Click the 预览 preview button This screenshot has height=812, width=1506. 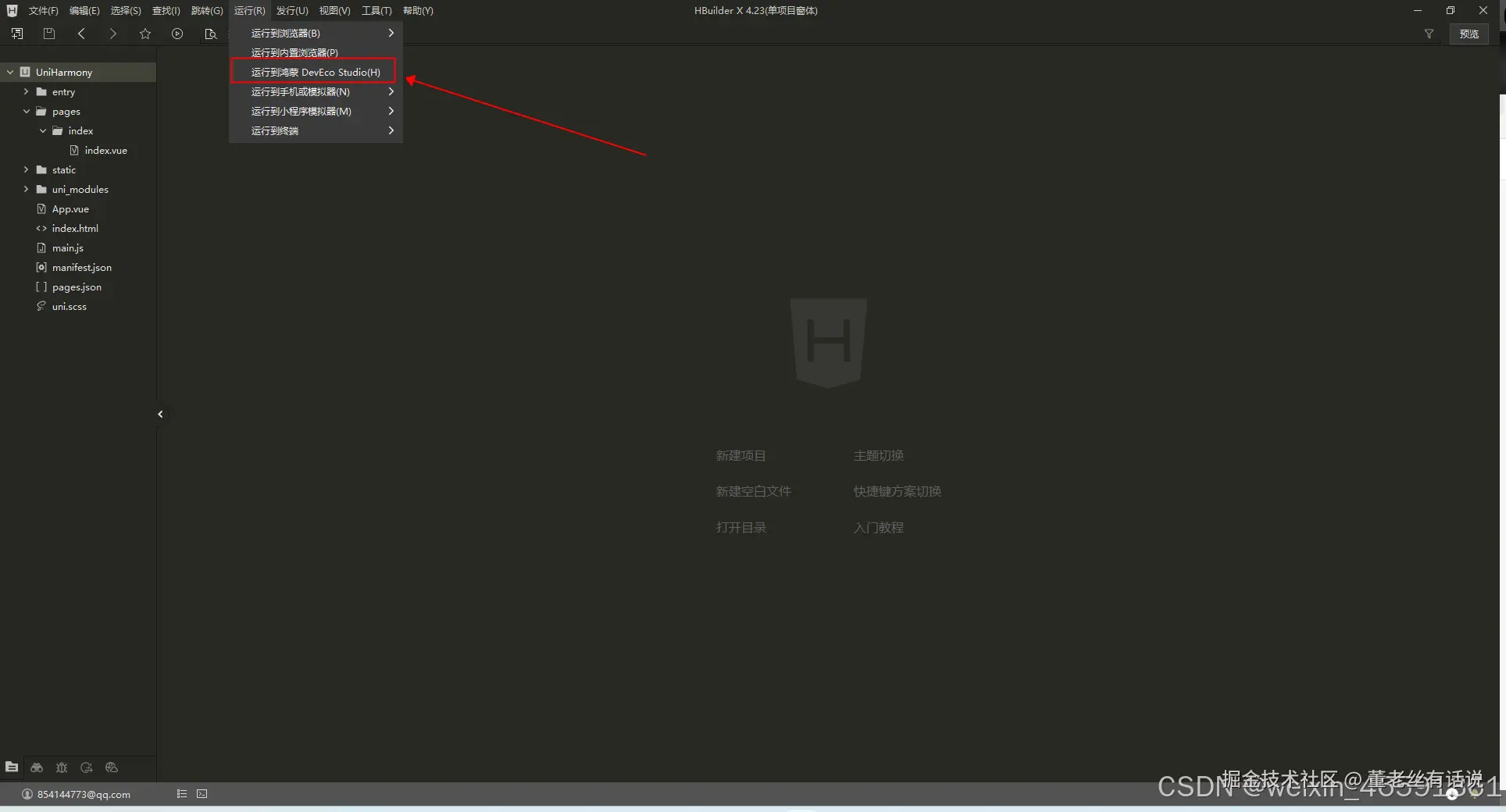coord(1469,34)
